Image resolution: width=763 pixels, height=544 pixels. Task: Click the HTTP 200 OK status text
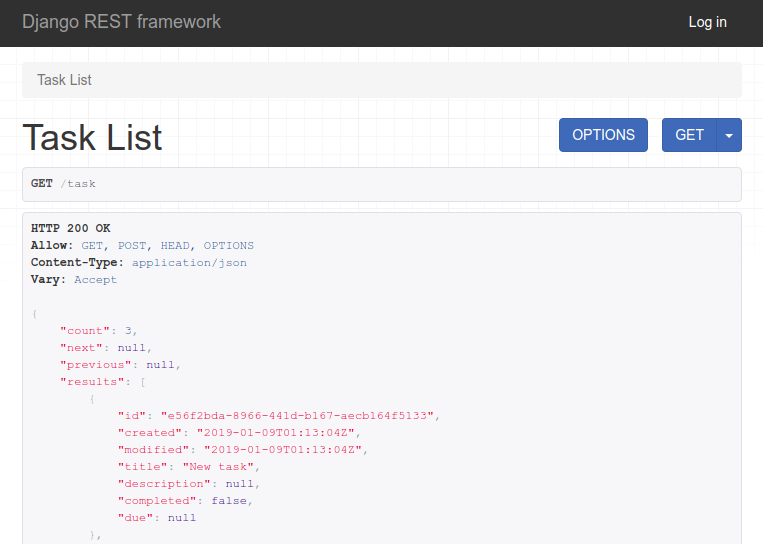71,228
